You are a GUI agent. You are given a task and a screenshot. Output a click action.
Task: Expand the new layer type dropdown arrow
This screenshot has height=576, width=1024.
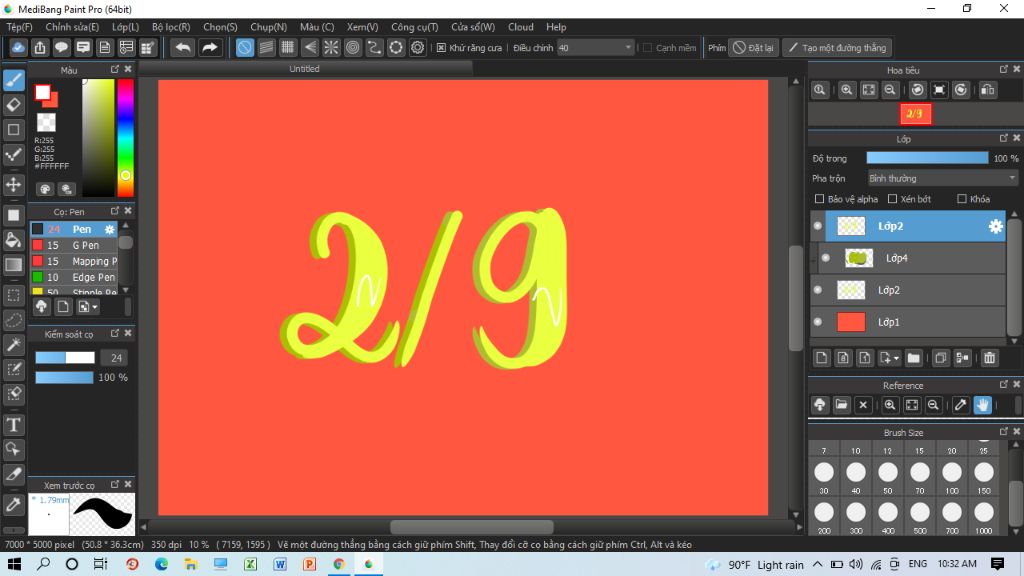click(896, 359)
